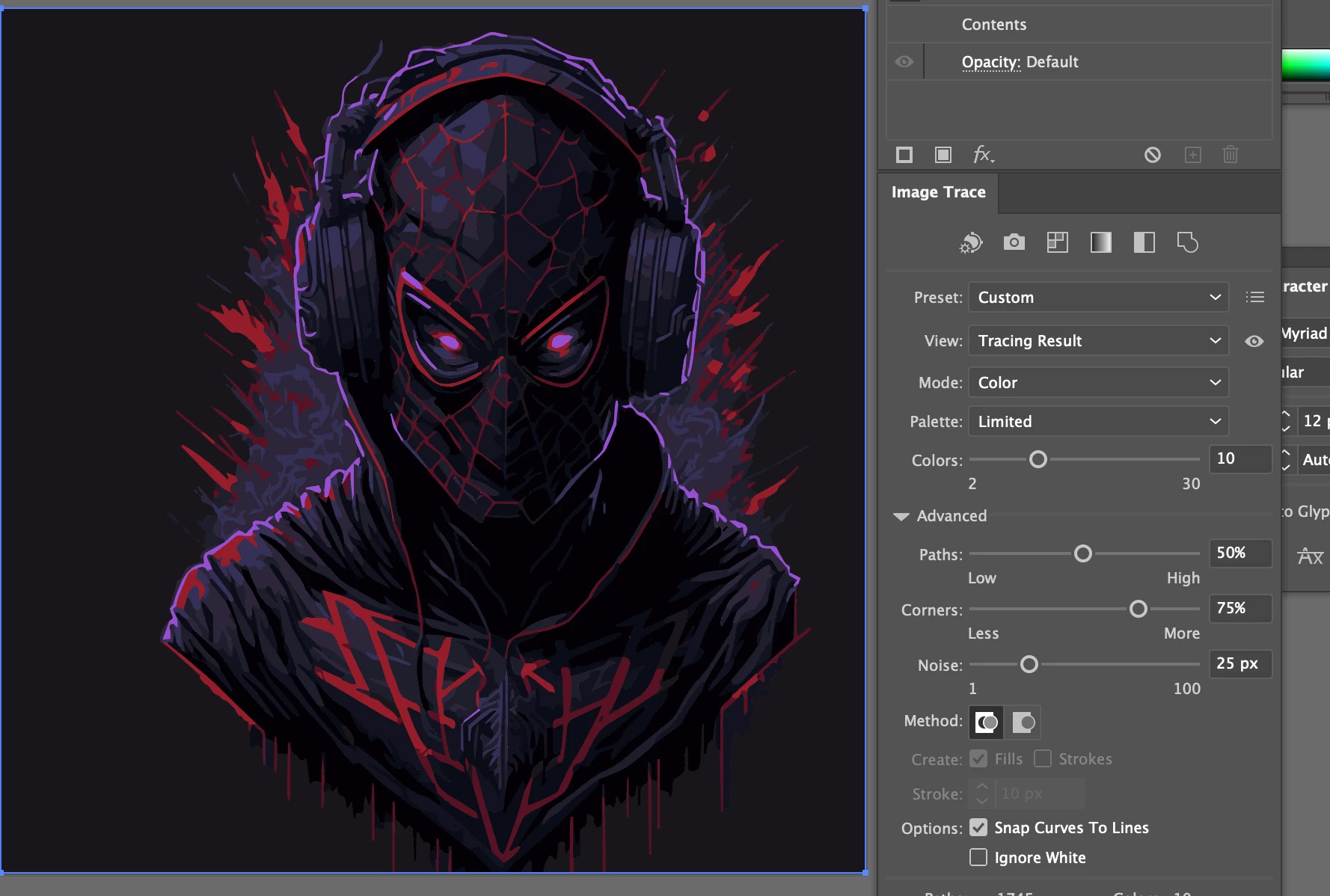Open the fx add effect menu
Screen dimensions: 1330x896
click(984, 155)
